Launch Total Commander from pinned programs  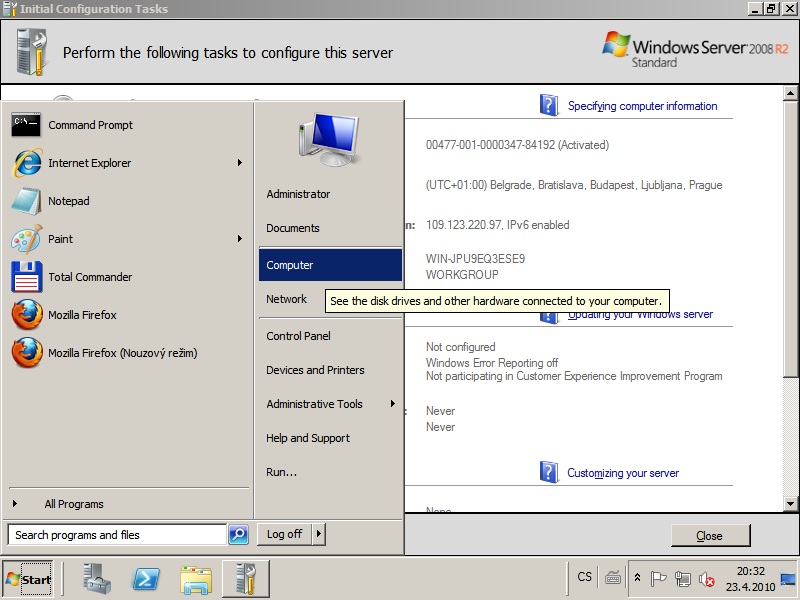click(x=90, y=277)
